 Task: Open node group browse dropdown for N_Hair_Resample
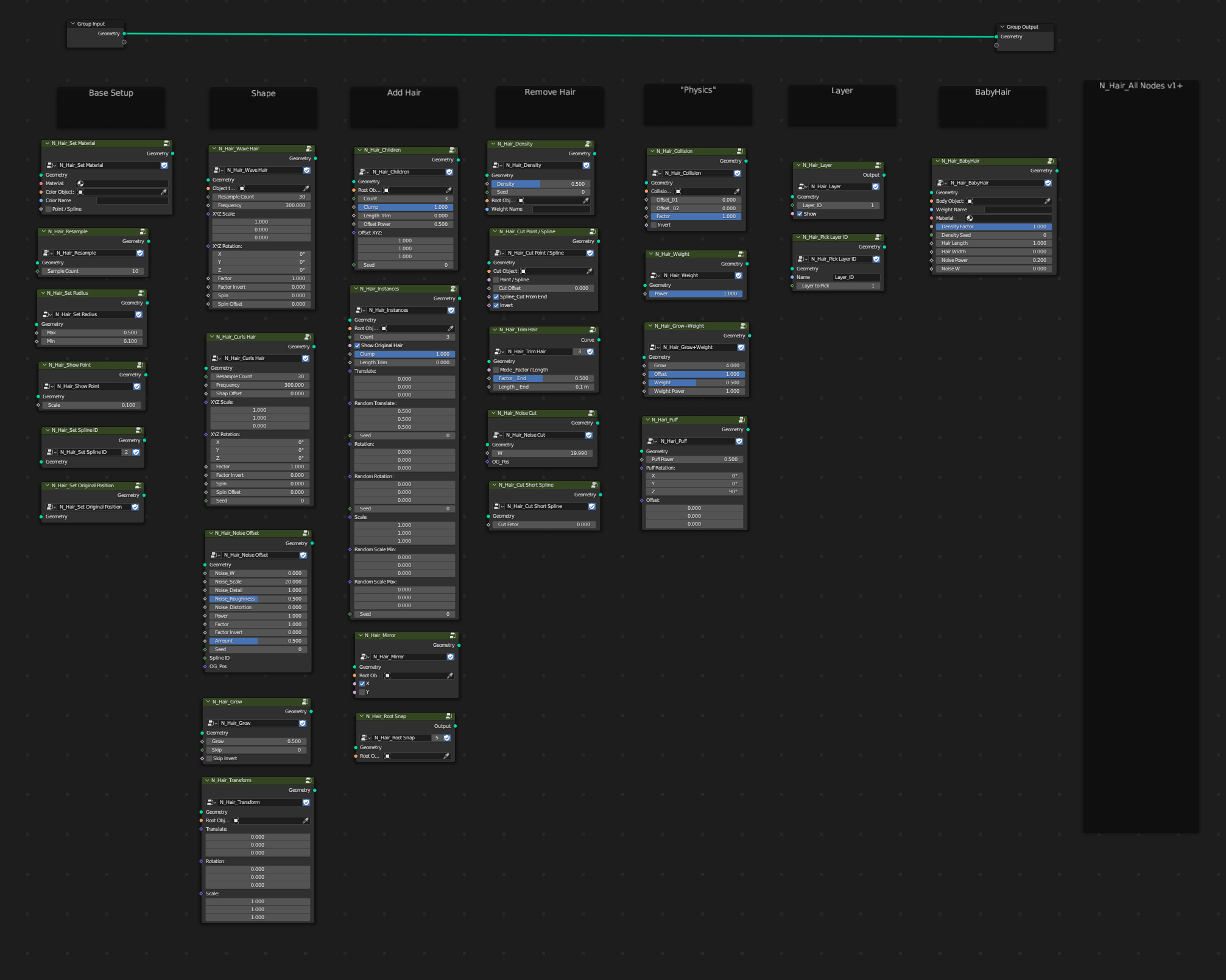[x=49, y=253]
